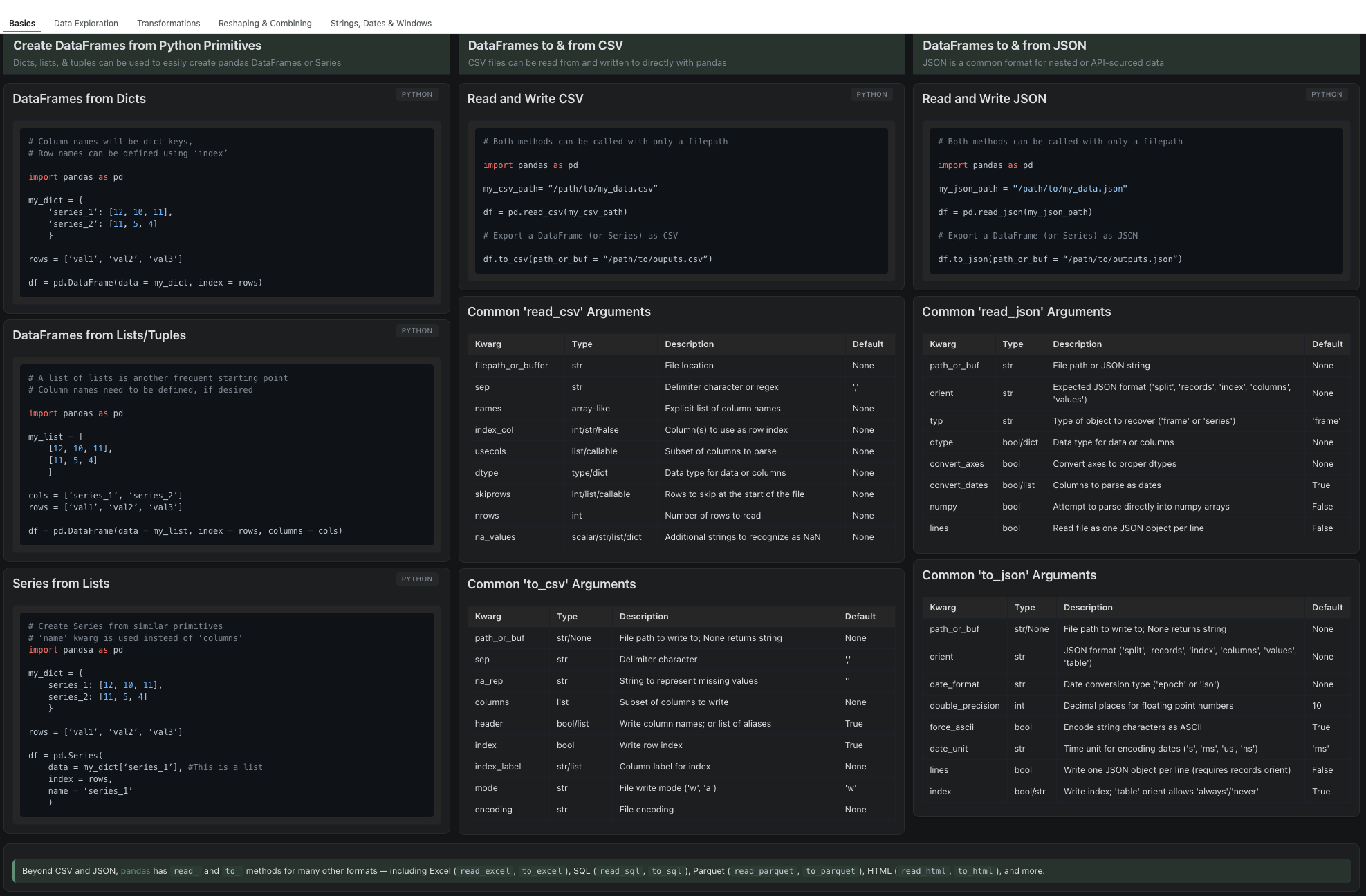This screenshot has height=896, width=1366.
Task: Select 'encoding' kwarg cell
Action: (x=494, y=810)
